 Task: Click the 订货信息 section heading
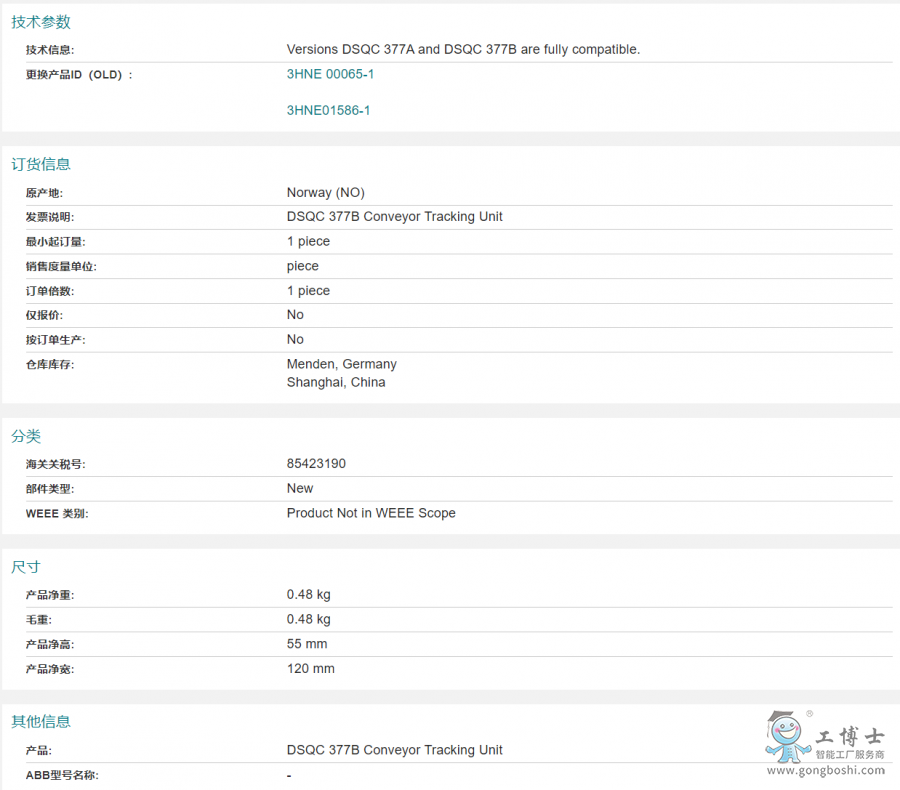point(41,164)
